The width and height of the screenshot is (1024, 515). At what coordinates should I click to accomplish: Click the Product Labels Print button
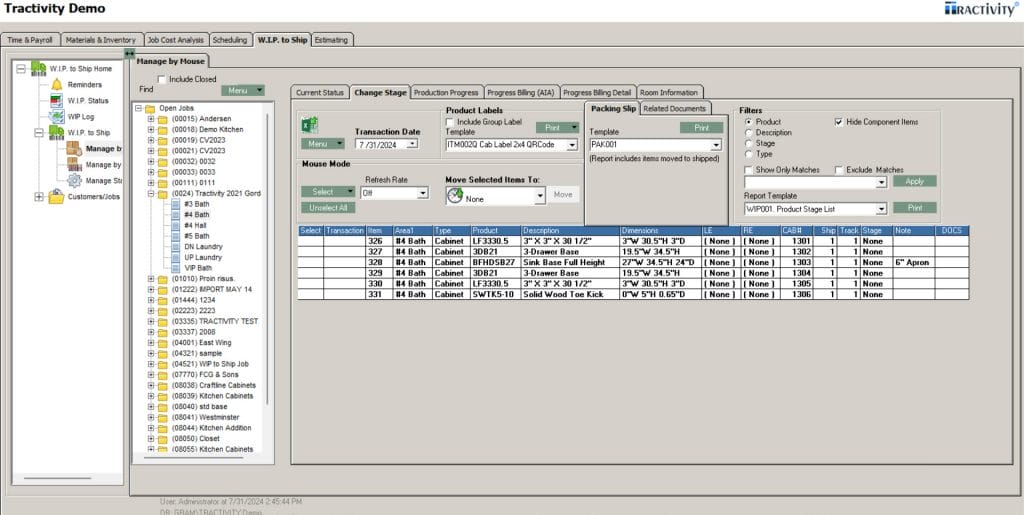point(558,128)
